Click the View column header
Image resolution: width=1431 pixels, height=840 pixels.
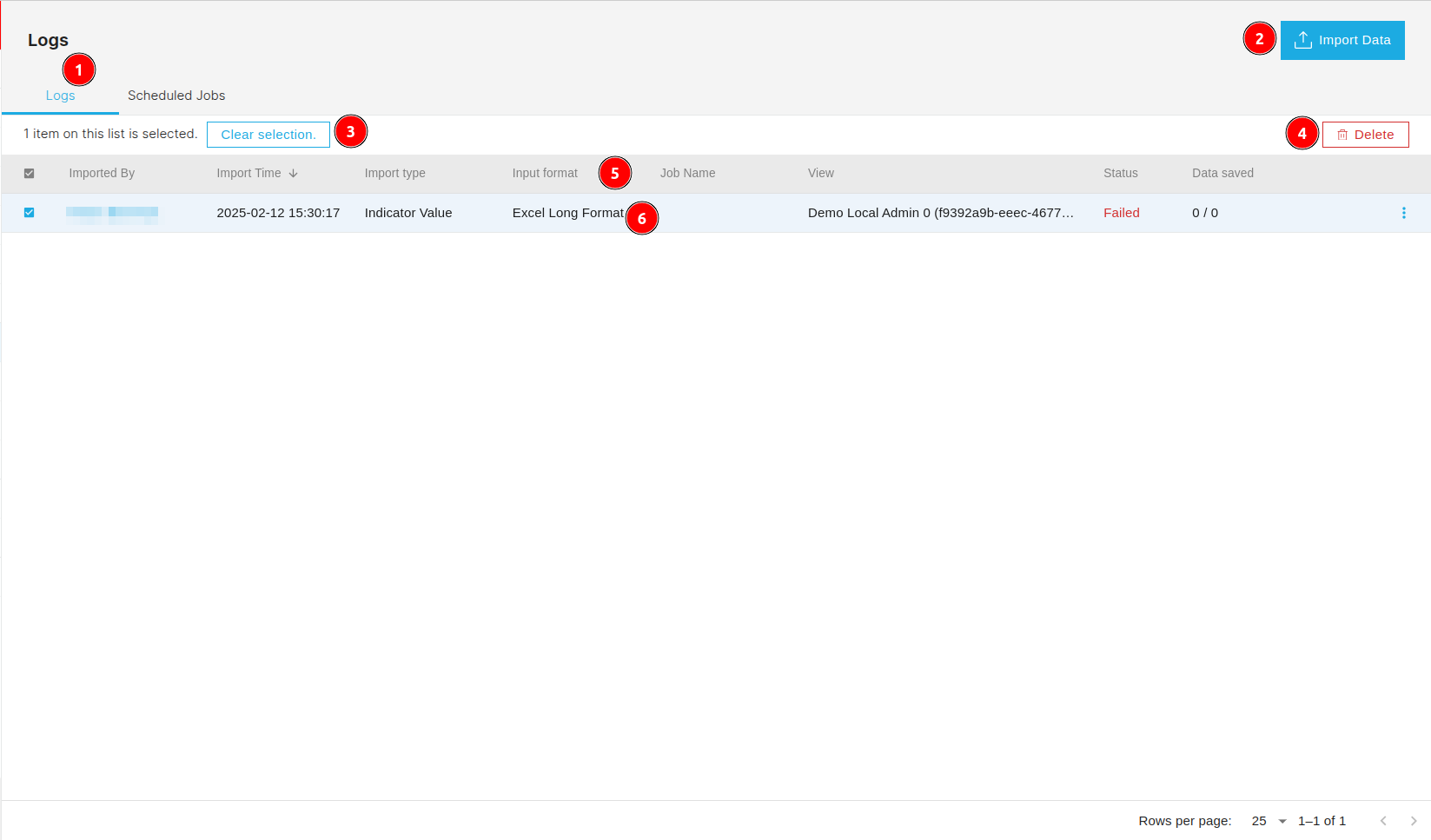click(820, 174)
